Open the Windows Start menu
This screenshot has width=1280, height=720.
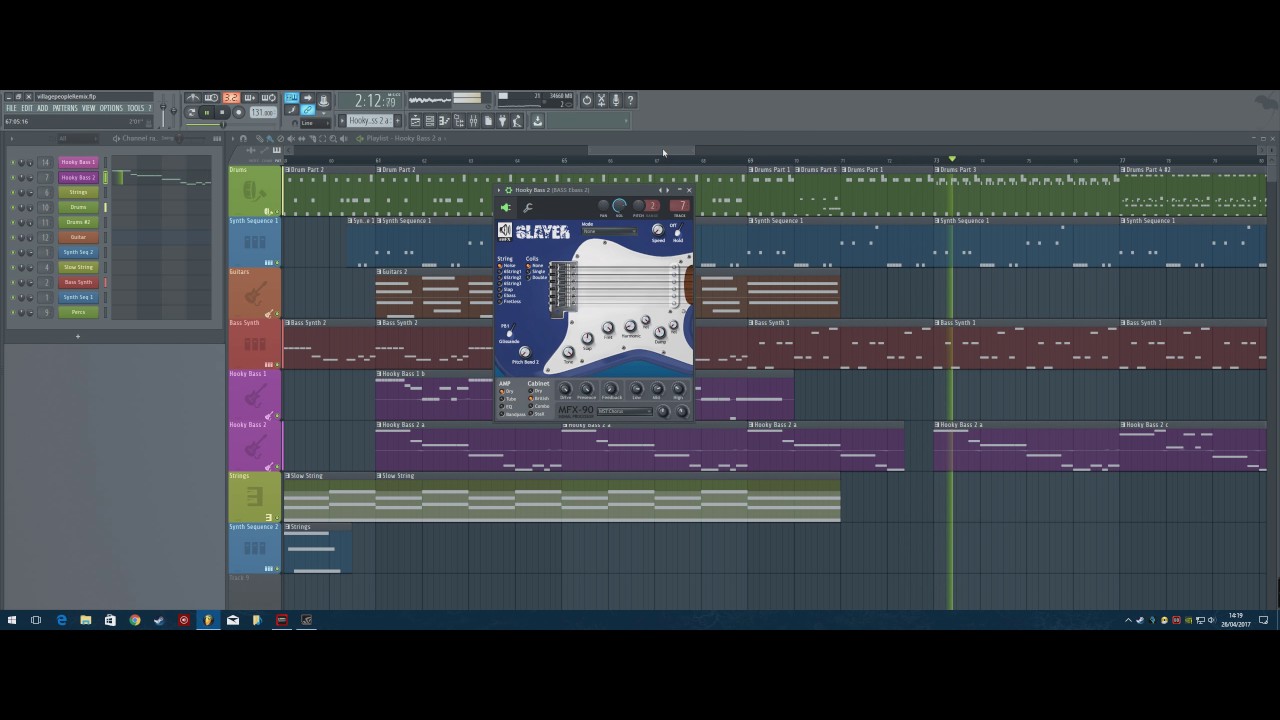point(12,620)
